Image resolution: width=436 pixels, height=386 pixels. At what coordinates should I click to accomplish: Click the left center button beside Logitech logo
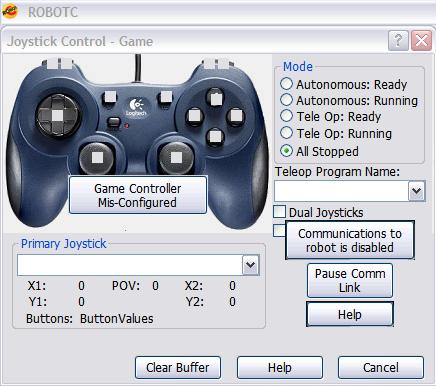tap(109, 98)
